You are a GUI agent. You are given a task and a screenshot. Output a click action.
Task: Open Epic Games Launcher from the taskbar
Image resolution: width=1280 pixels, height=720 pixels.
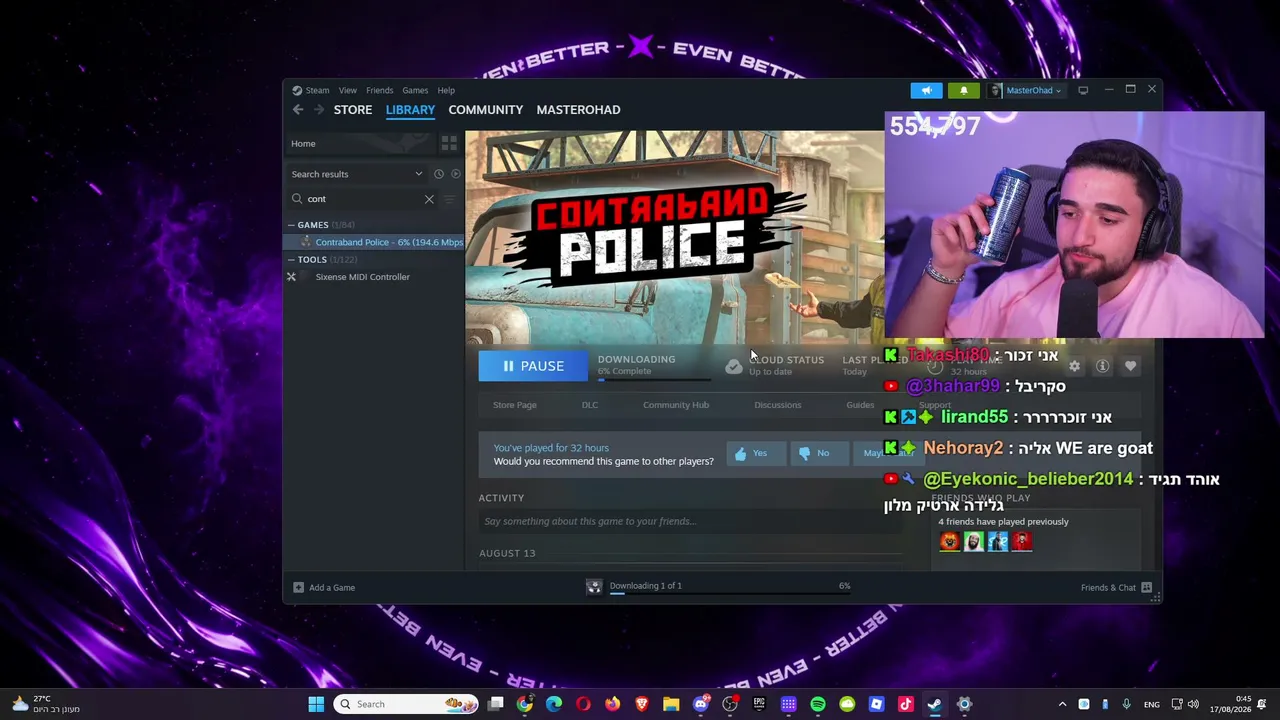tap(759, 704)
